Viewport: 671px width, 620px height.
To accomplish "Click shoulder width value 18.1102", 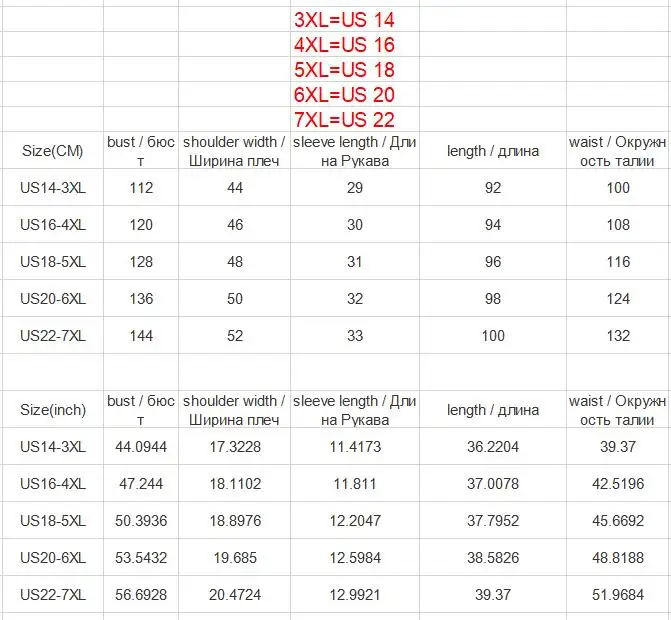I will pos(235,484).
